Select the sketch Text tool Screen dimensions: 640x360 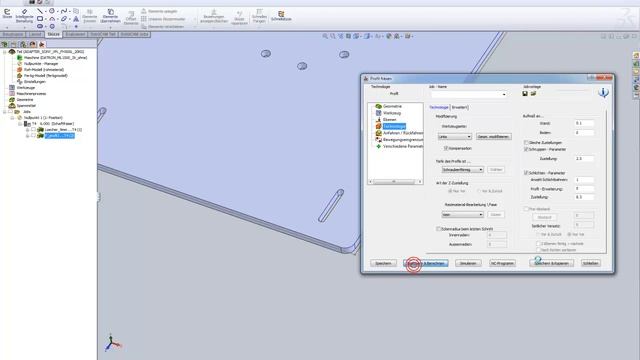[76, 19]
